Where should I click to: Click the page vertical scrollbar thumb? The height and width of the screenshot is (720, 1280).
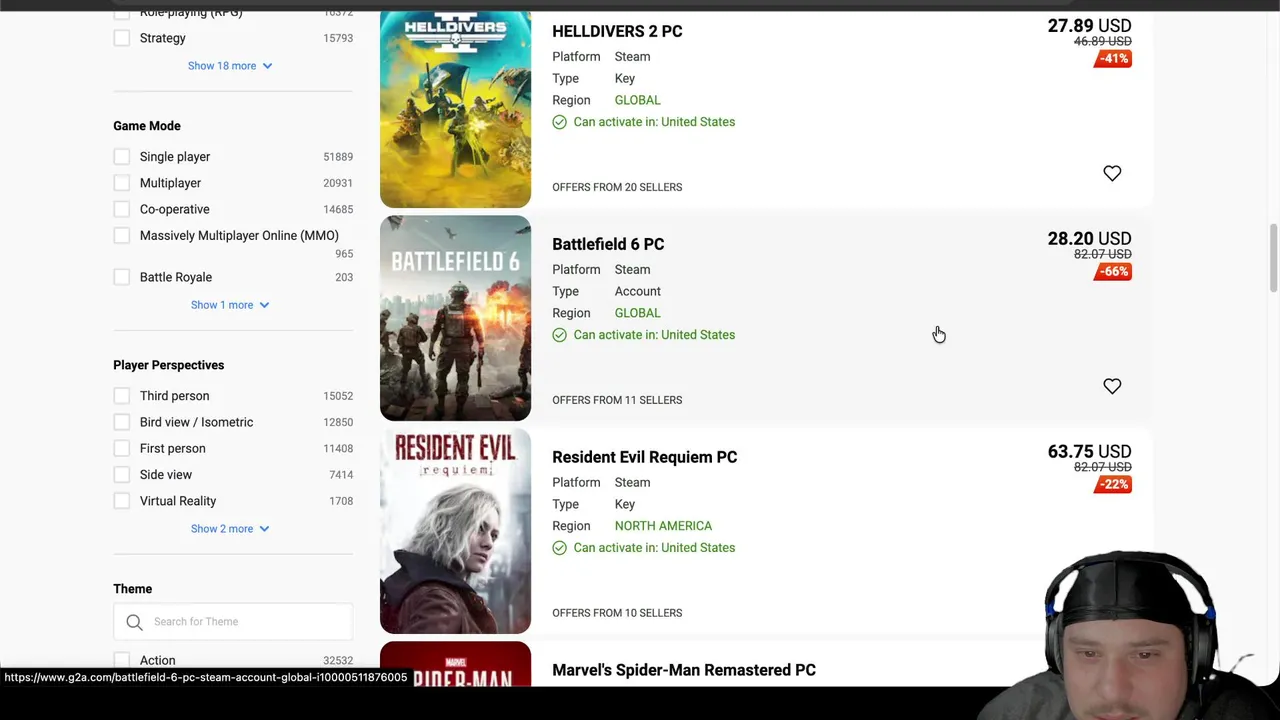1273,258
